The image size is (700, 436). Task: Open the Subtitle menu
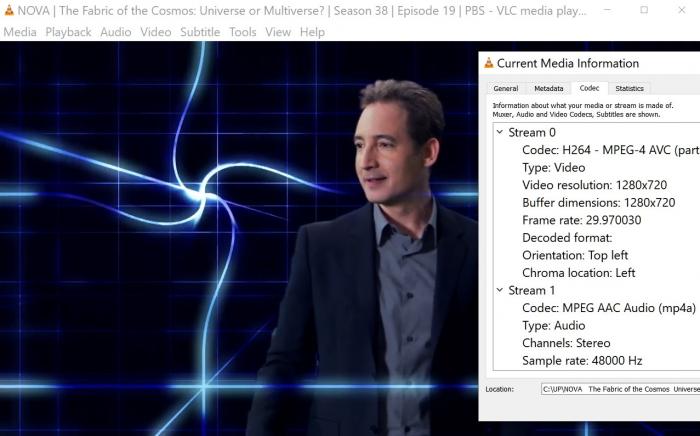click(x=200, y=32)
